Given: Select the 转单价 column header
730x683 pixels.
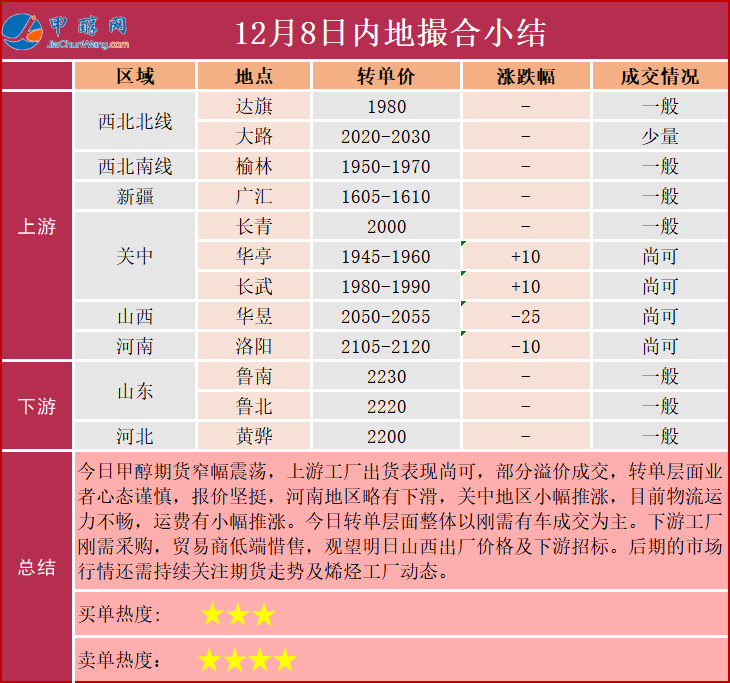Looking at the screenshot, I should pos(385,77).
